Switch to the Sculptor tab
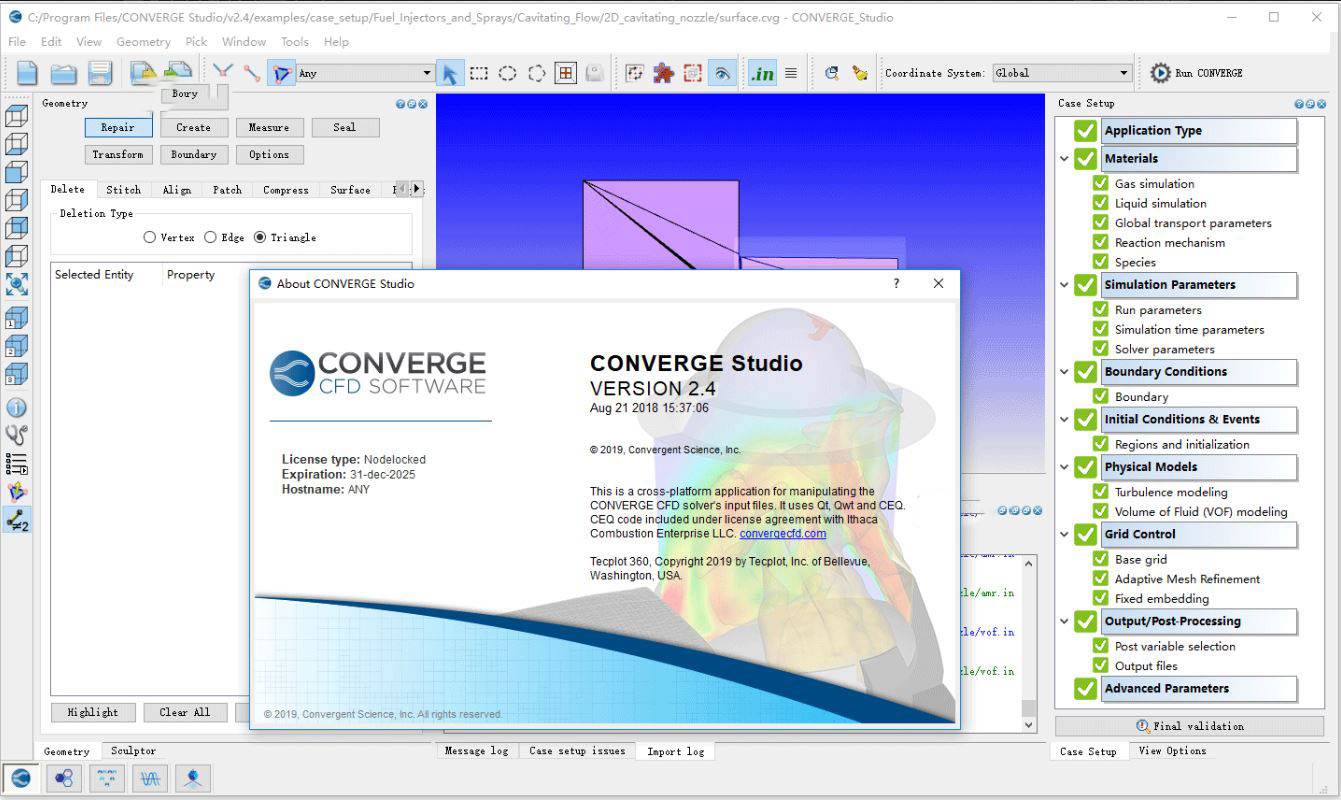The width and height of the screenshot is (1341, 800). (133, 751)
